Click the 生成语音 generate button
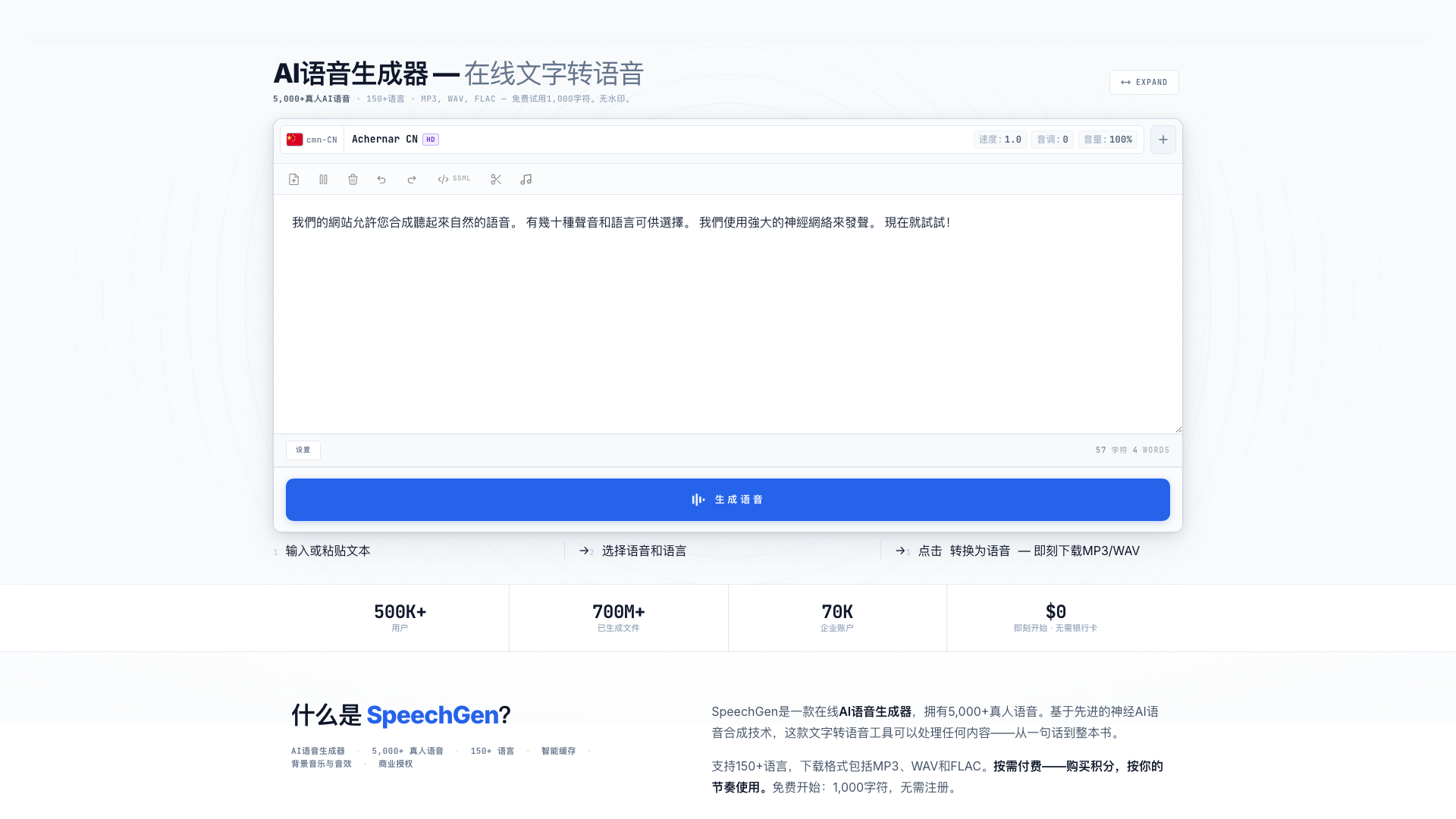The width and height of the screenshot is (1456, 819). (728, 500)
